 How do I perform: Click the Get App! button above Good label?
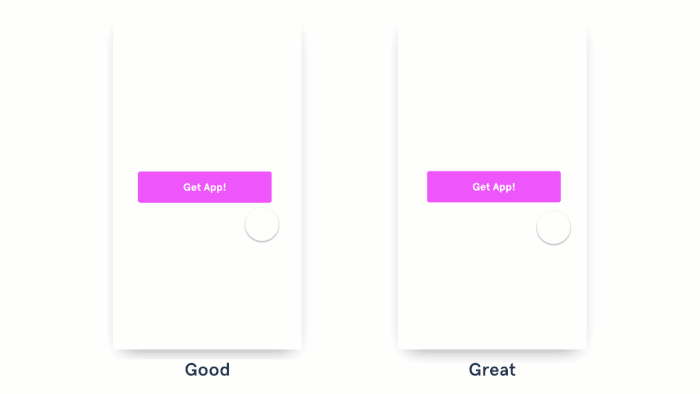pos(204,187)
